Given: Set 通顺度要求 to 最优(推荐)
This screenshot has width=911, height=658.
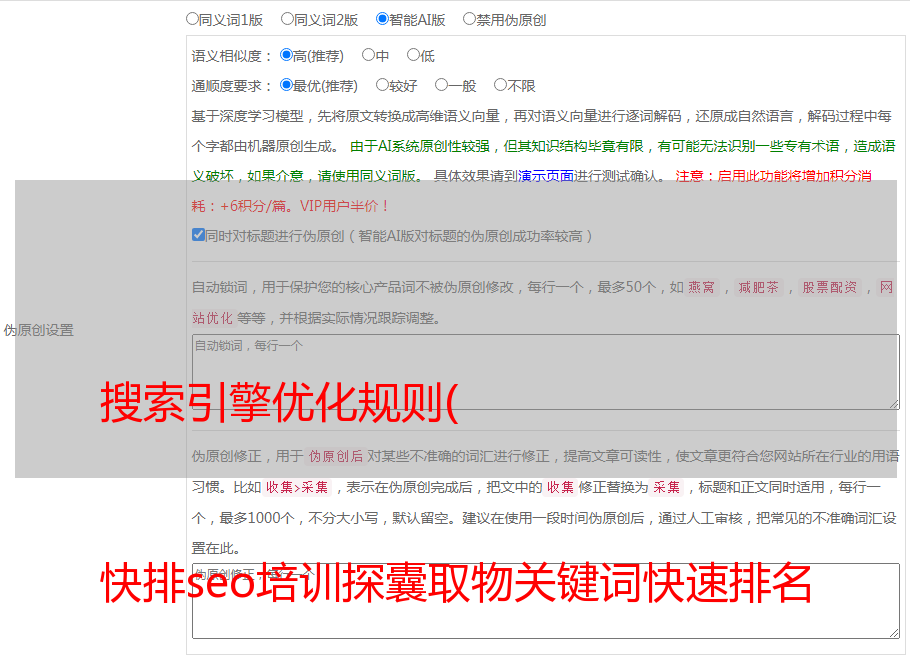Looking at the screenshot, I should coord(286,85).
